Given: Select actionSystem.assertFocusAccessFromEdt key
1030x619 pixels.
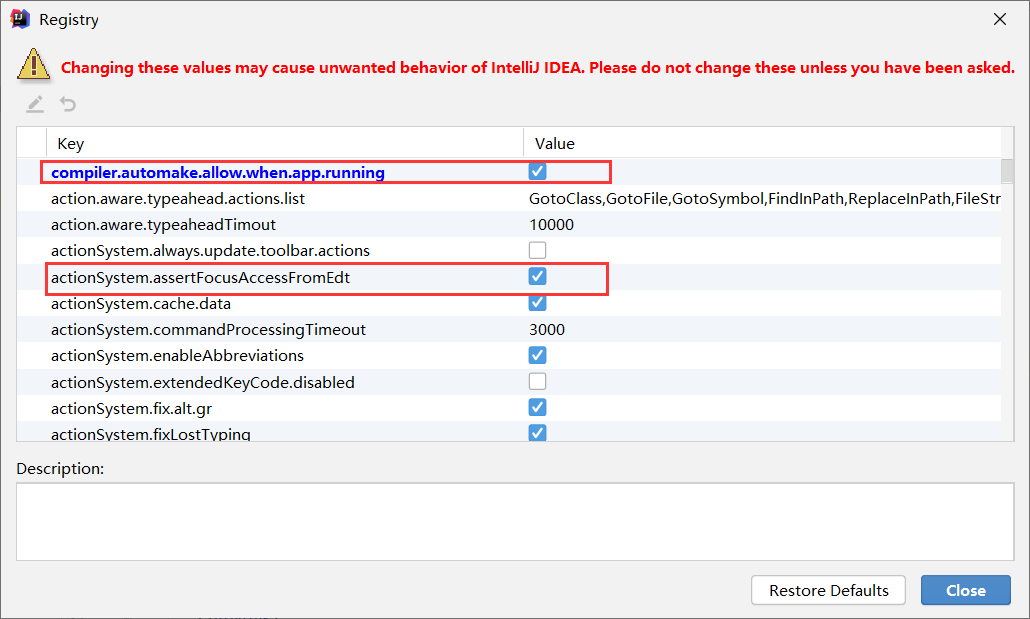Looking at the screenshot, I should (200, 277).
